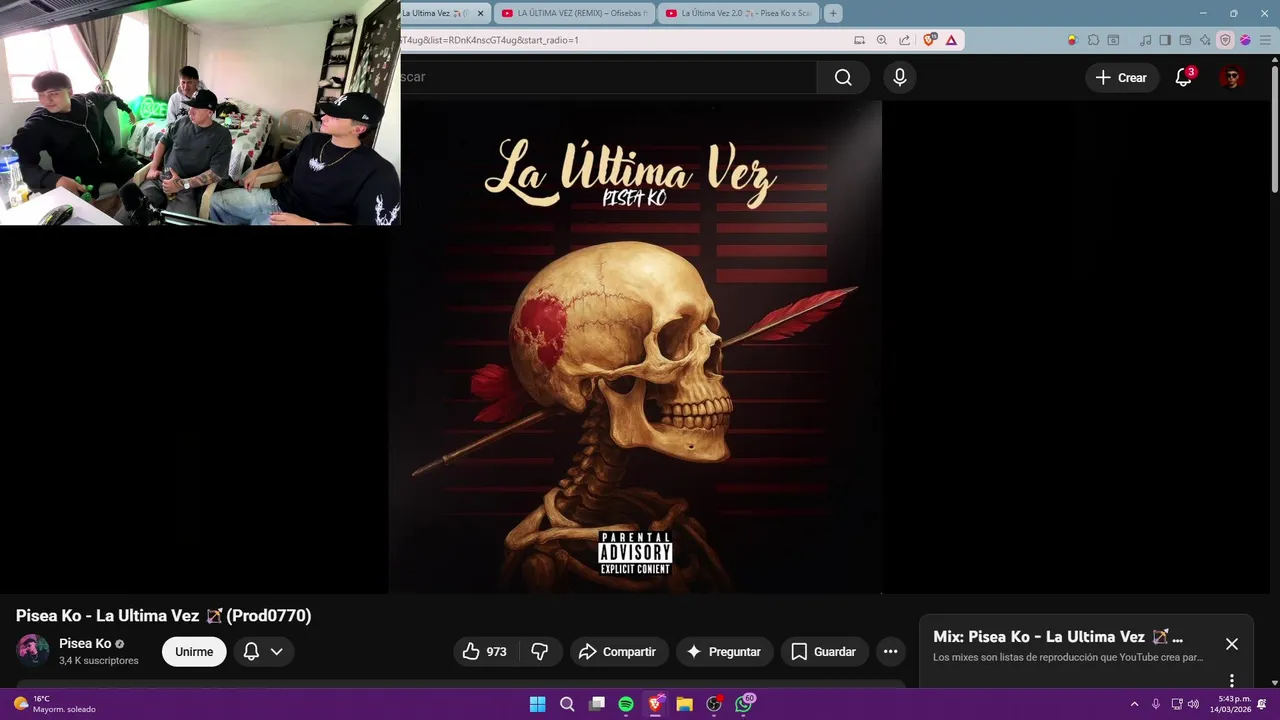1280x720 pixels.
Task: Open the YouTube account avatar menu
Action: [x=1232, y=77]
